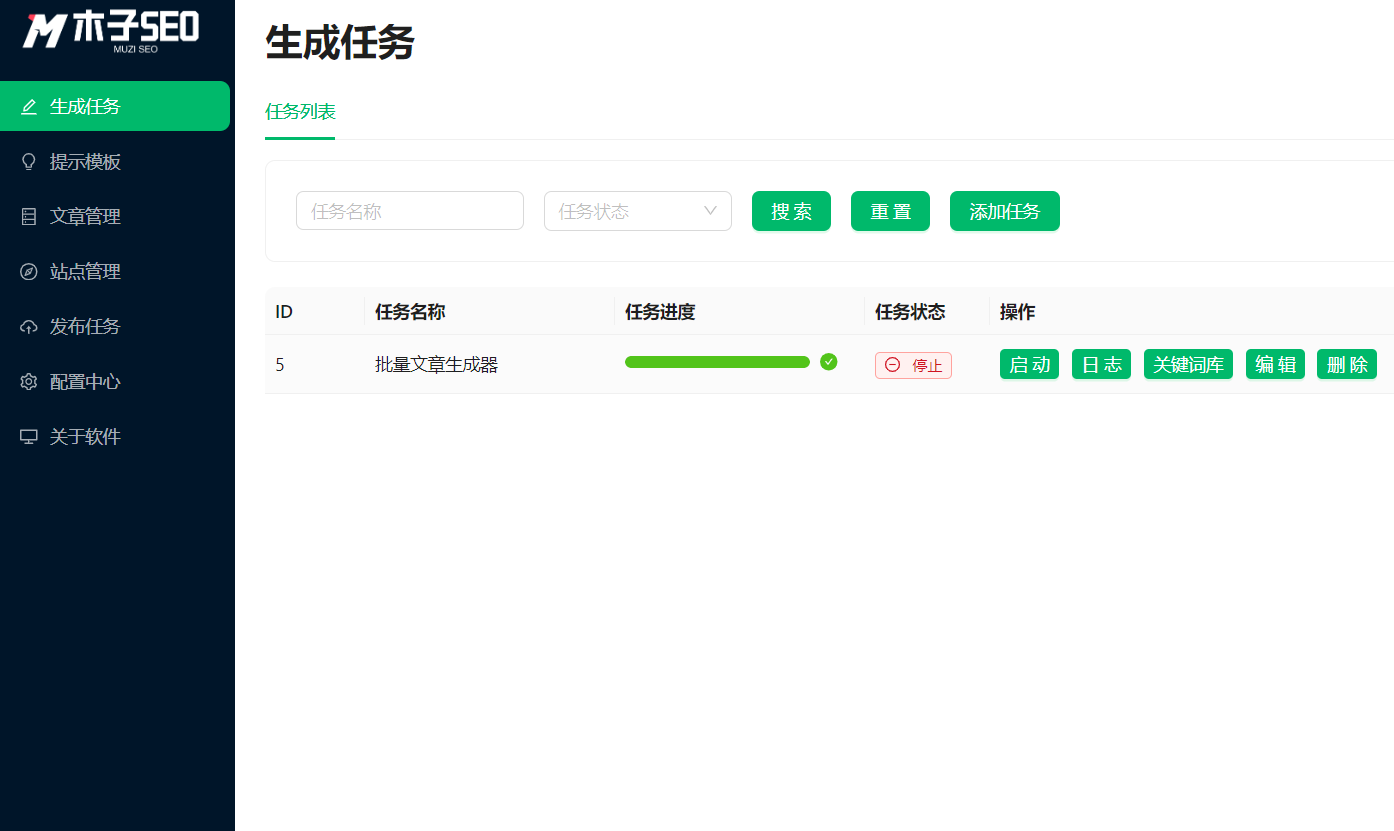Open the gear icon beside 配置中心
The height and width of the screenshot is (831, 1394).
tap(29, 381)
